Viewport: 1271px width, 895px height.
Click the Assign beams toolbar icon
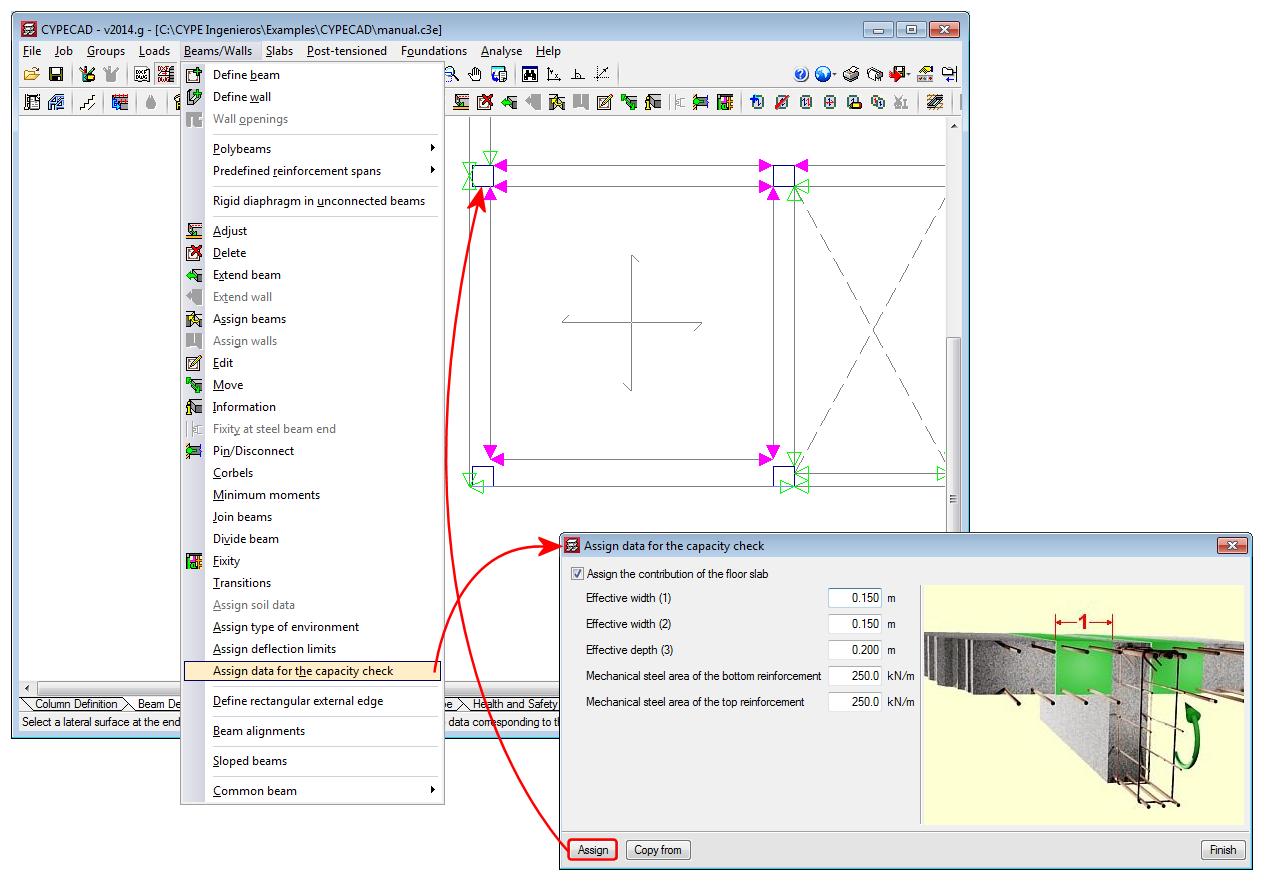[x=557, y=102]
